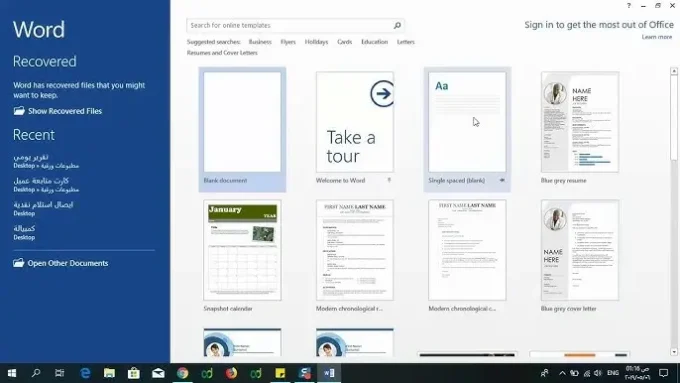Screen dimensions: 680x383
Task: Open File Explorer from the taskbar
Action: pyautogui.click(x=109, y=373)
